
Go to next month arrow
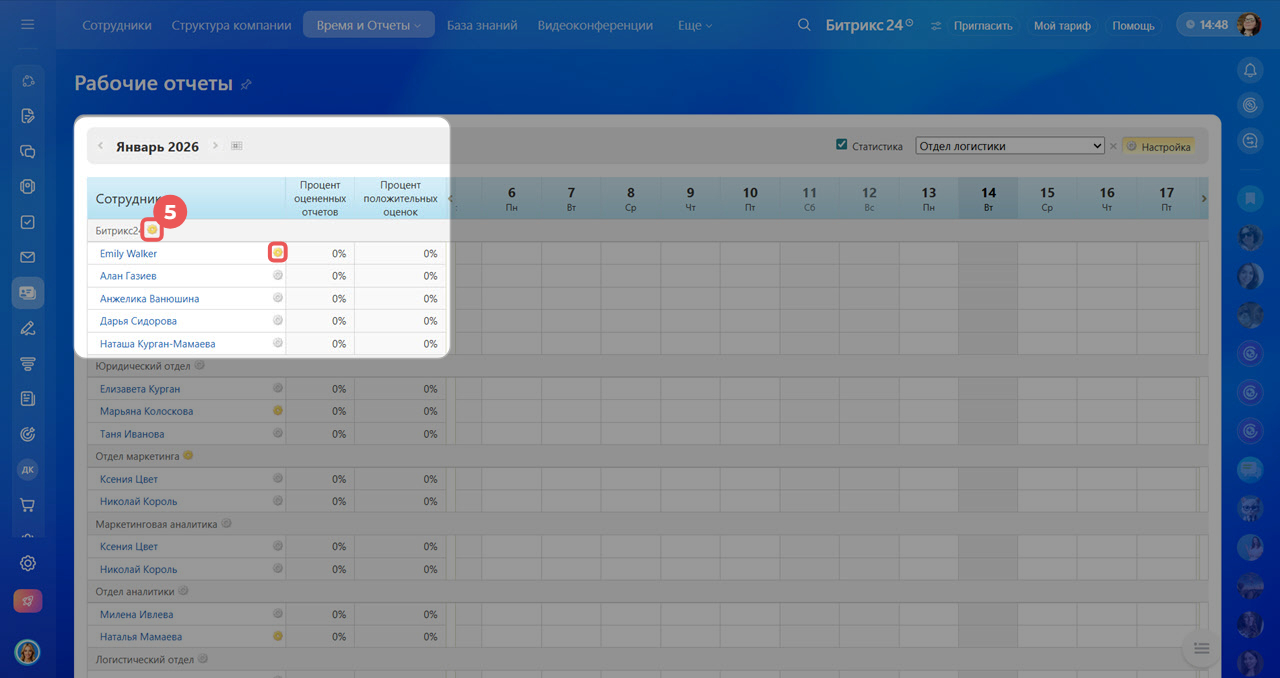[x=215, y=146]
